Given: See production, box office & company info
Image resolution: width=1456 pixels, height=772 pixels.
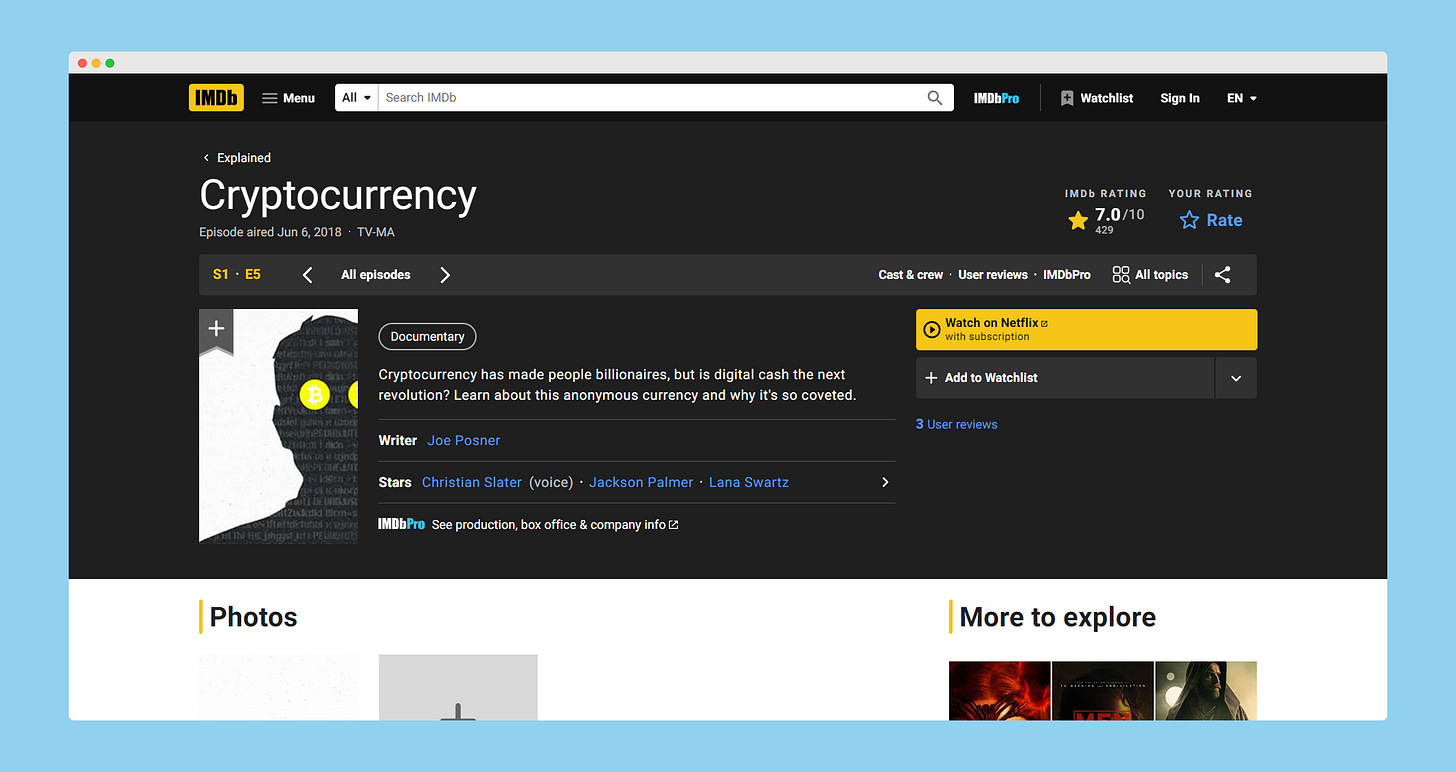Looking at the screenshot, I should (555, 525).
